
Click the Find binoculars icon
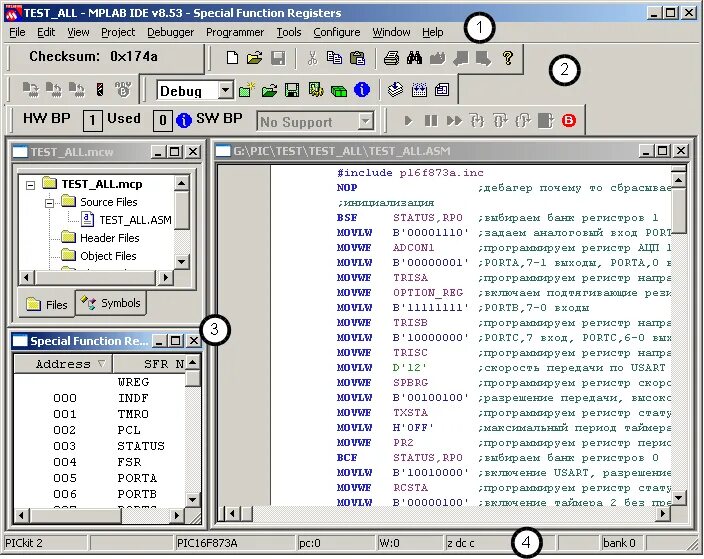point(414,58)
